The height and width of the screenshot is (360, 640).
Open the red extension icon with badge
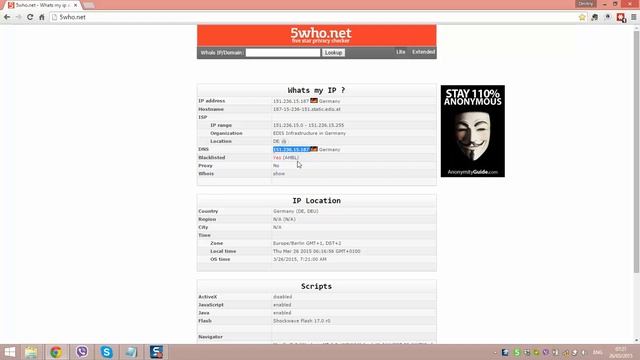tap(621, 18)
